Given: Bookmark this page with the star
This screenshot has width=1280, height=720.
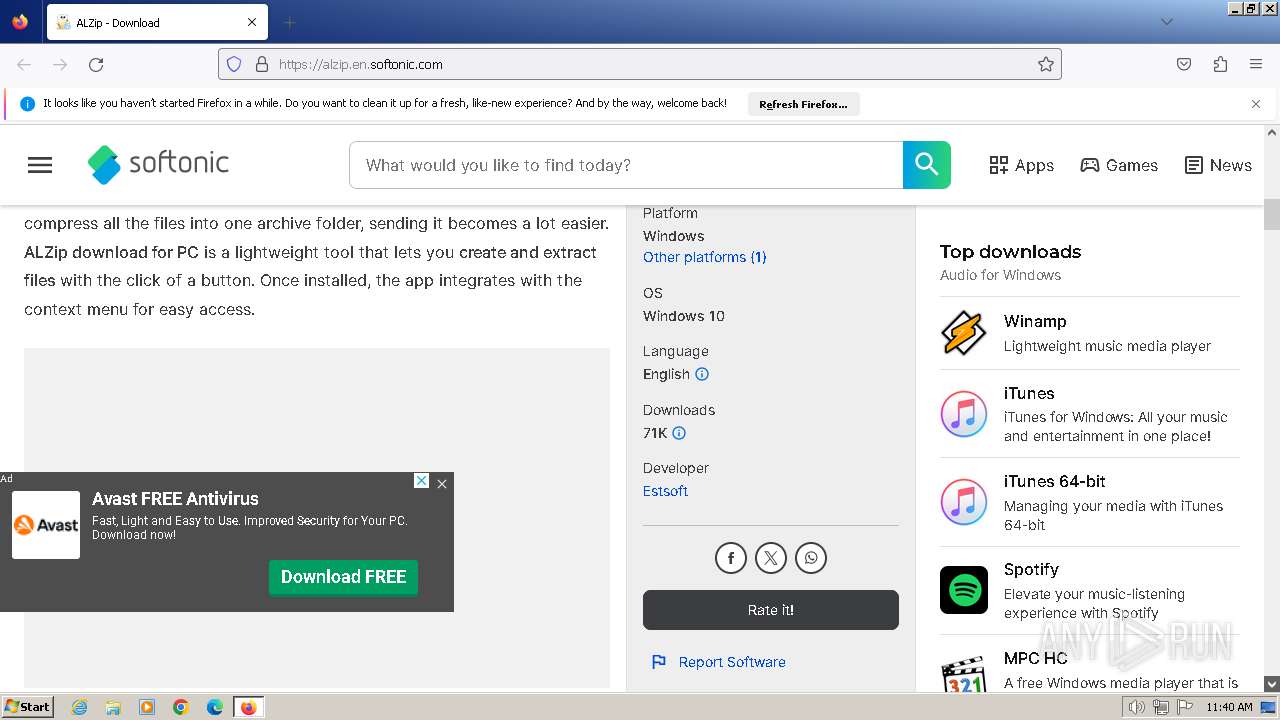Looking at the screenshot, I should coord(1046,64).
